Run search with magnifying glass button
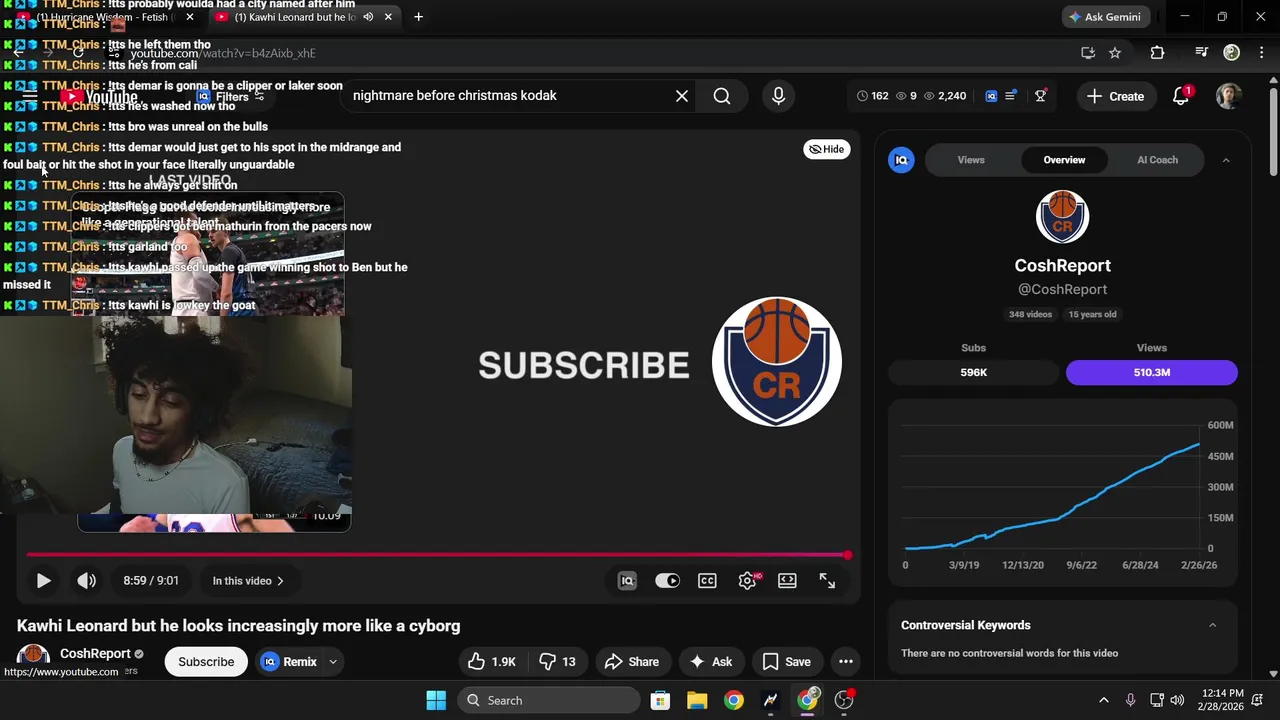Image resolution: width=1280 pixels, height=720 pixels. point(722,96)
